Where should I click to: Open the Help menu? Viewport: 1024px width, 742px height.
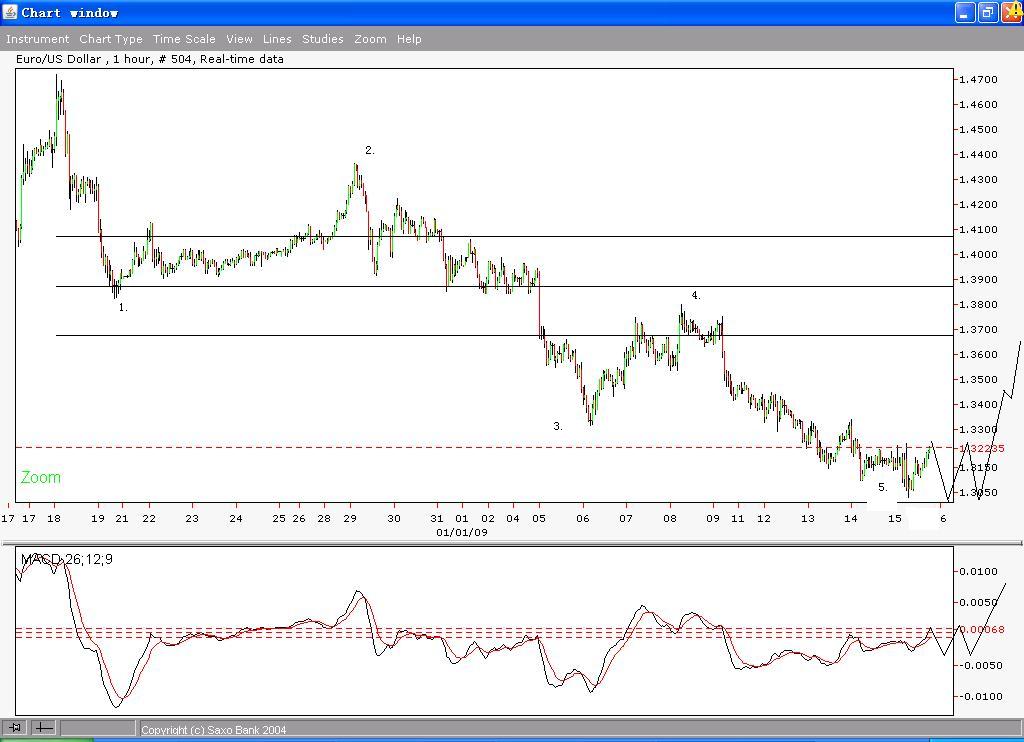(x=409, y=39)
